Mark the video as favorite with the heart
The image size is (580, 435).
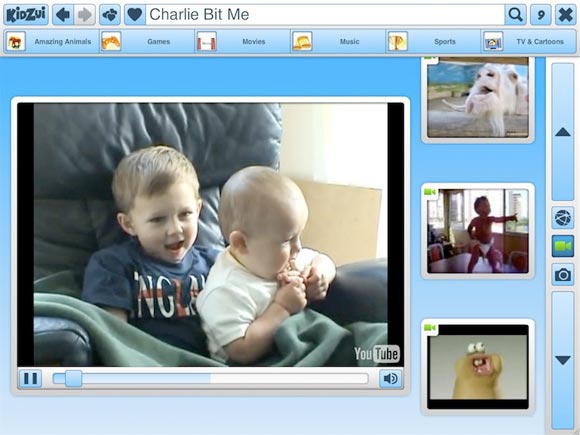point(135,15)
